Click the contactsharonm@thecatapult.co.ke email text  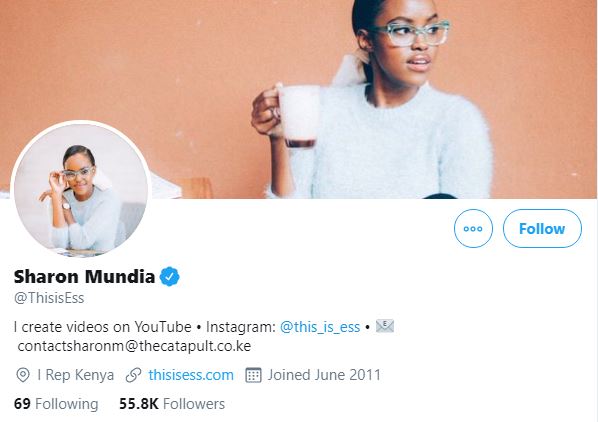tap(134, 346)
